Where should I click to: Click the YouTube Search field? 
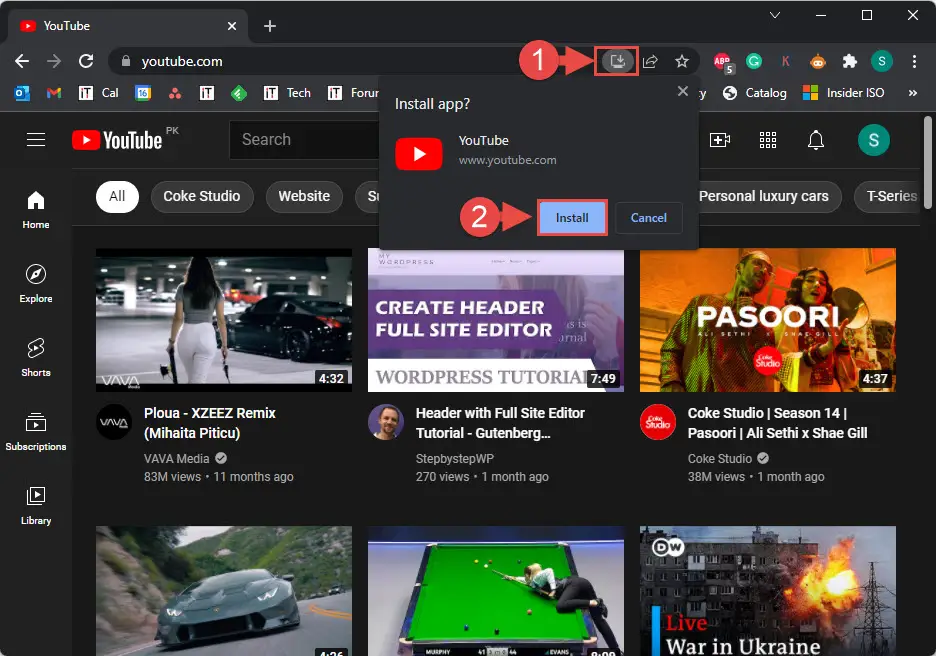[x=304, y=140]
